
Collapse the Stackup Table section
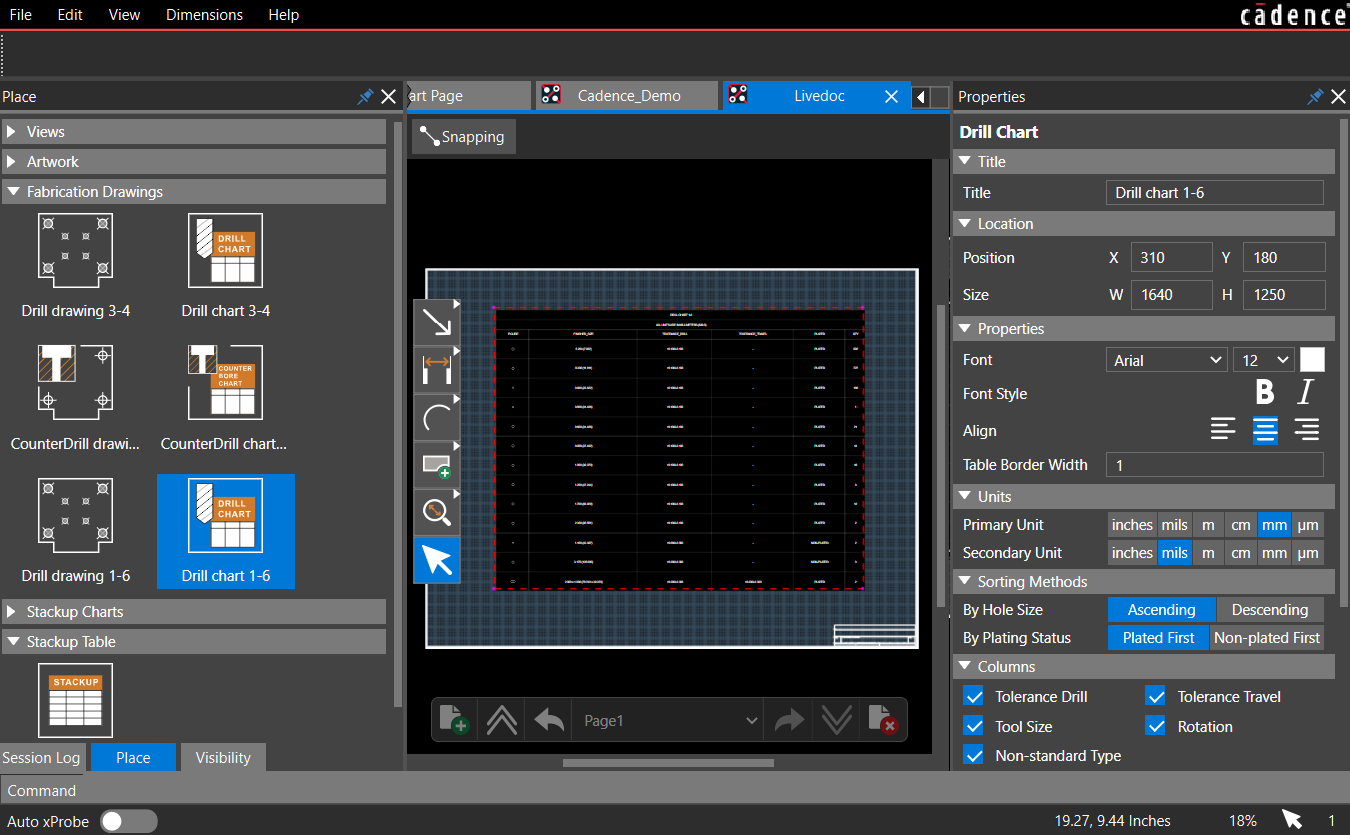point(194,642)
